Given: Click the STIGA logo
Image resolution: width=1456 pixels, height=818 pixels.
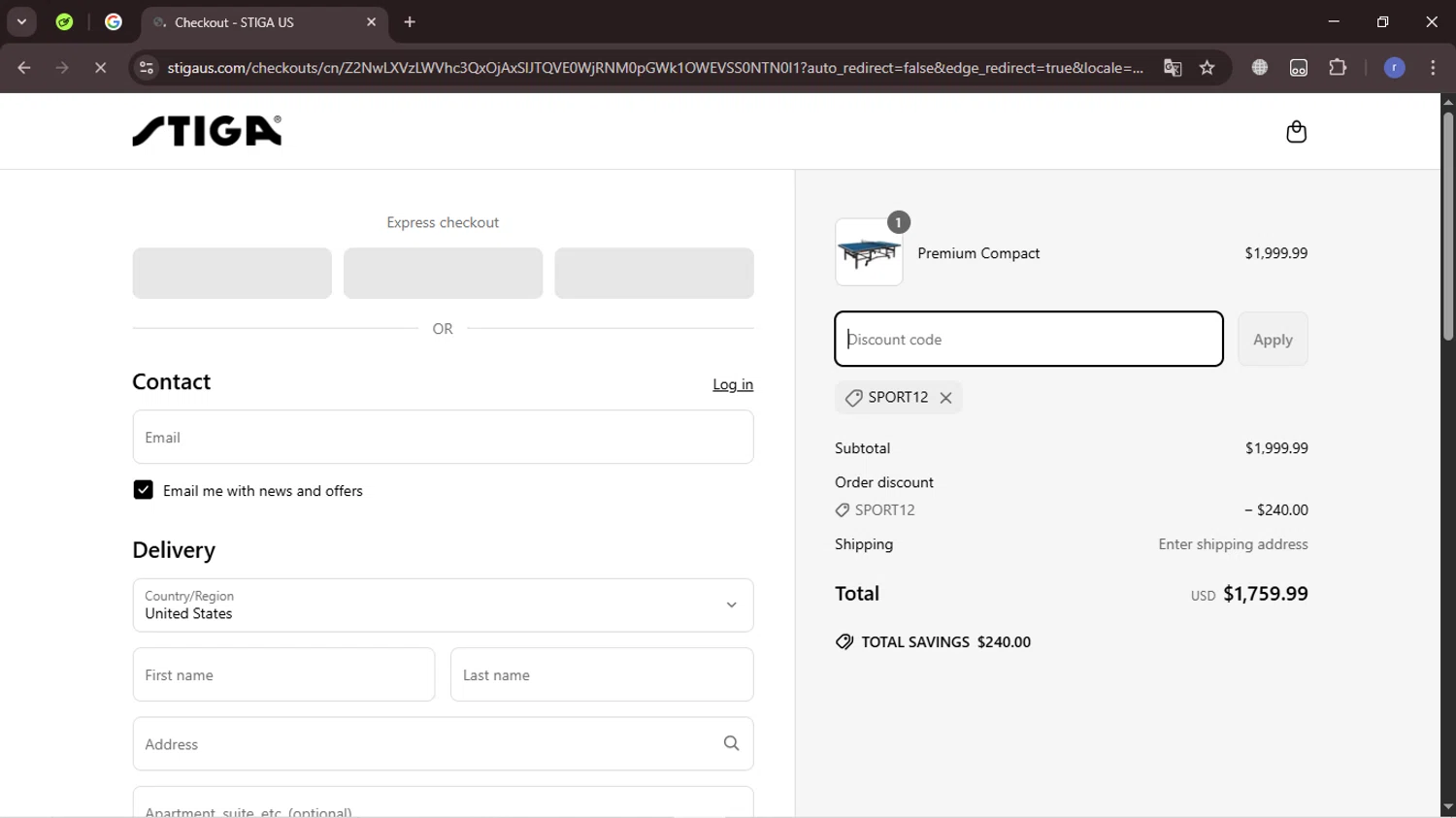Looking at the screenshot, I should (207, 131).
